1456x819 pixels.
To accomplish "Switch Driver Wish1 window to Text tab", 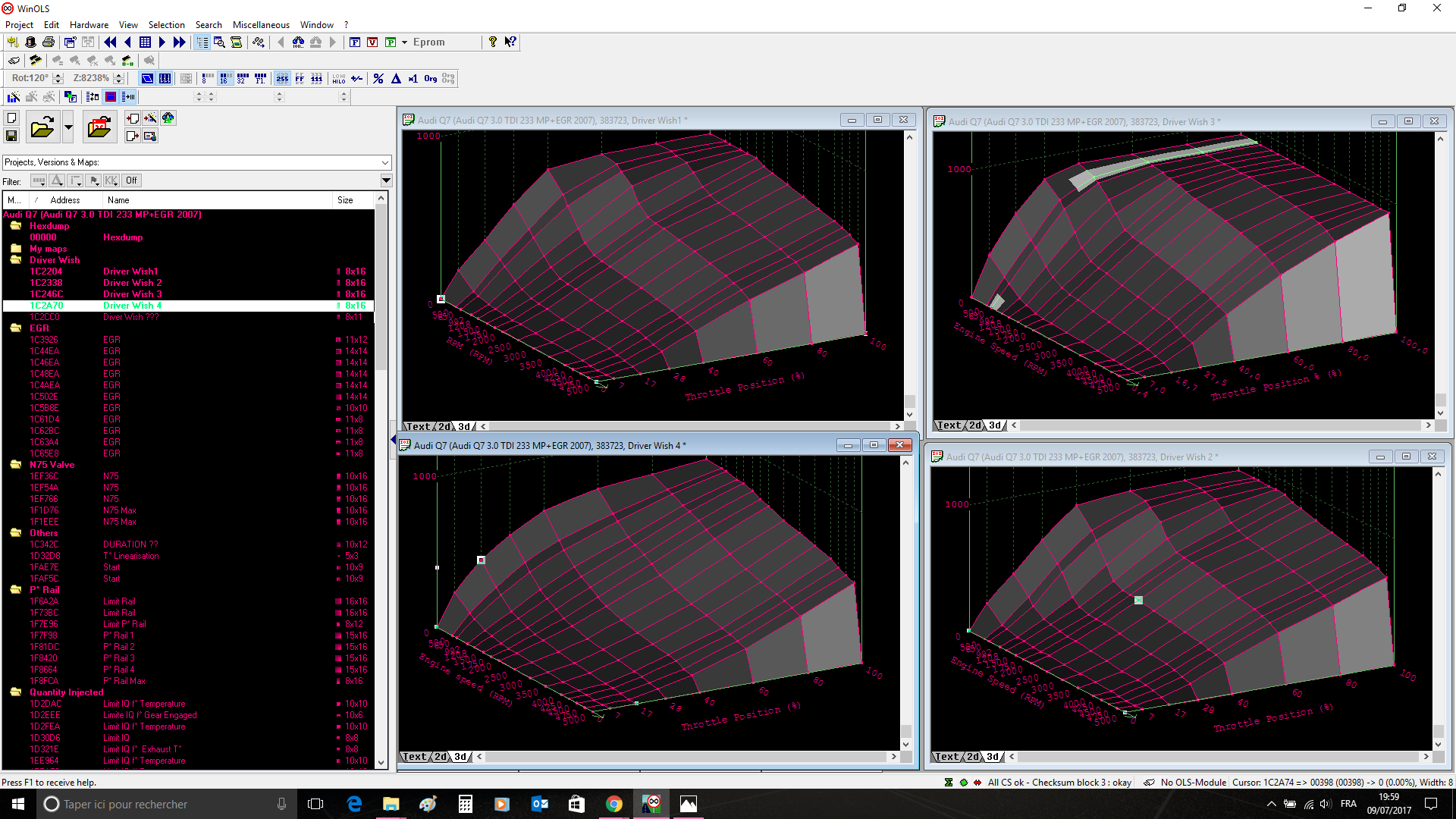I will click(x=418, y=426).
